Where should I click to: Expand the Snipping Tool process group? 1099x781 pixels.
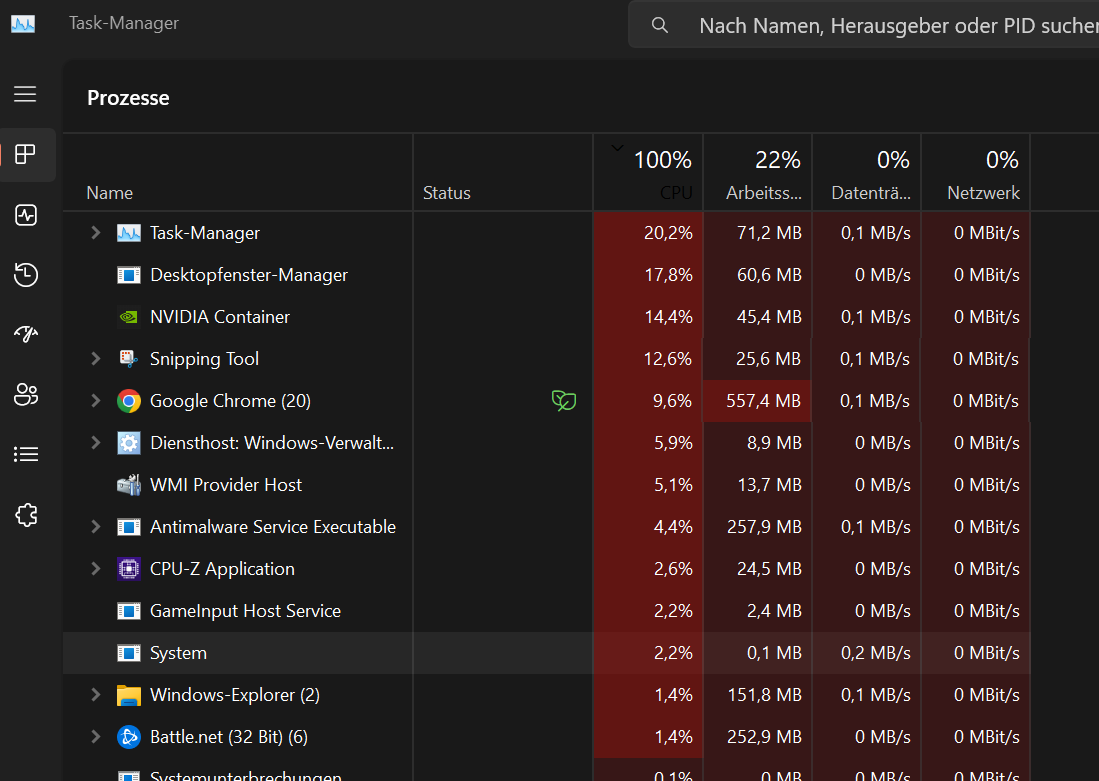click(x=96, y=359)
